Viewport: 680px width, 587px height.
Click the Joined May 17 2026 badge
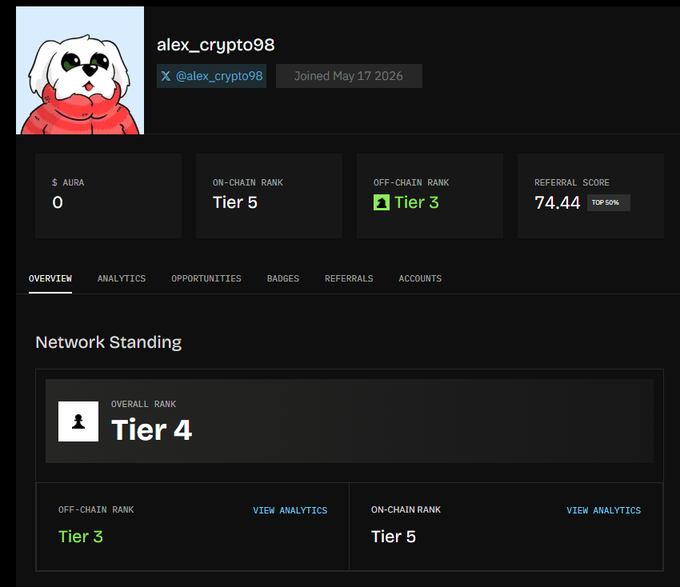[349, 76]
